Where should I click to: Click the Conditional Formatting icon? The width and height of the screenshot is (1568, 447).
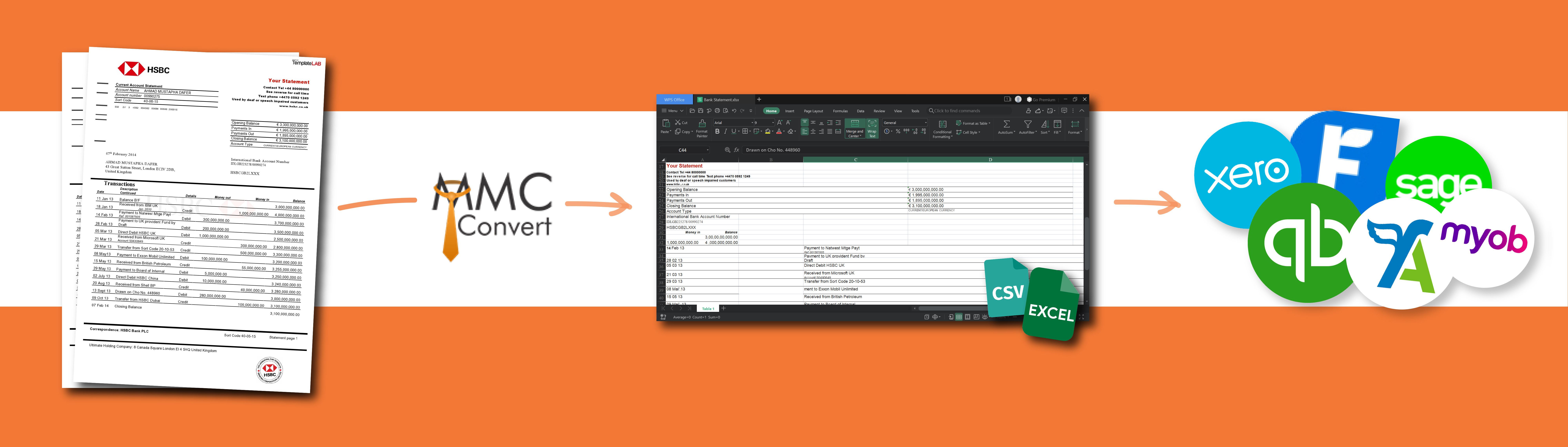tap(943, 124)
